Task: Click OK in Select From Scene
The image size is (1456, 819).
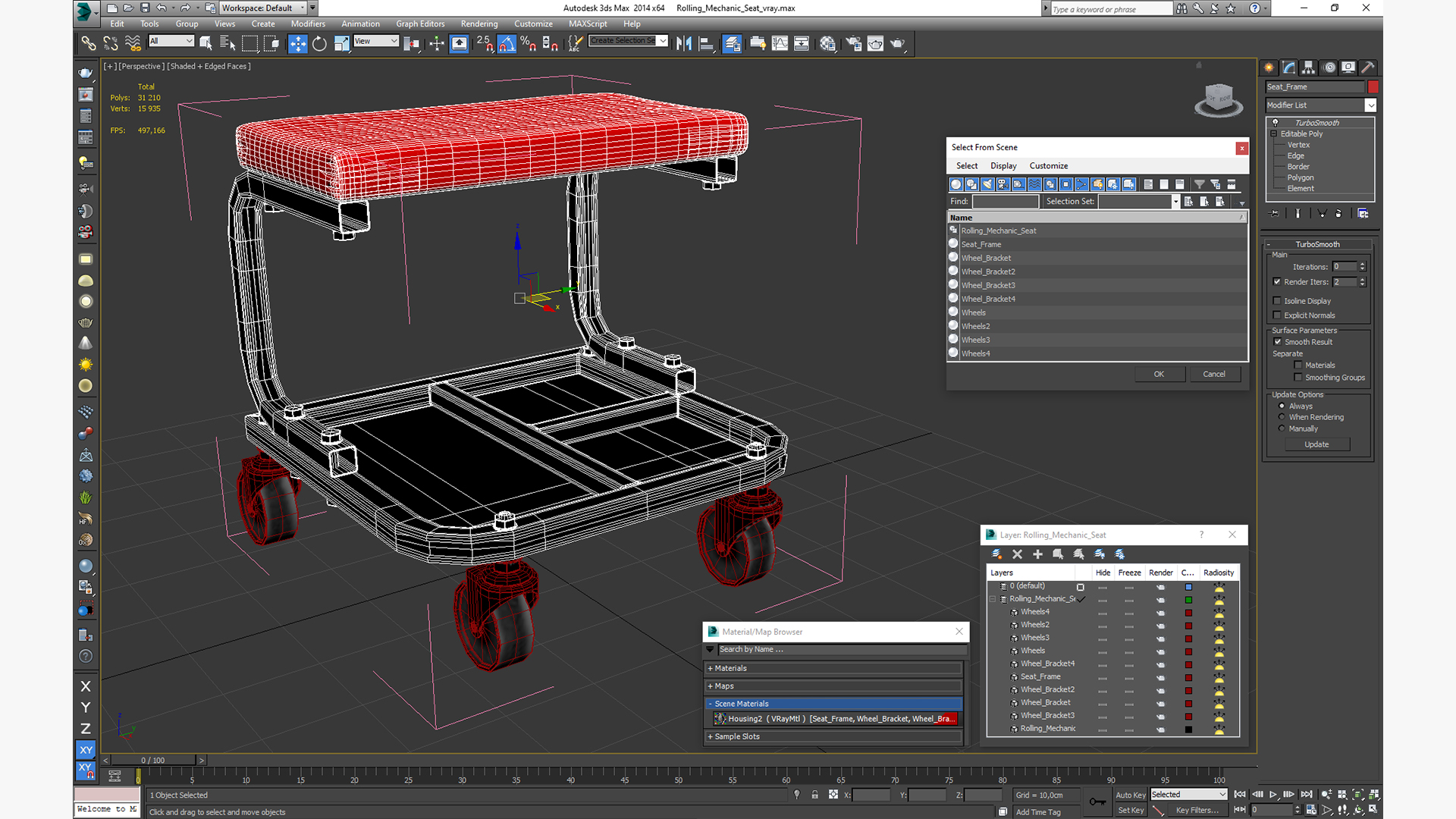Action: click(x=1159, y=374)
